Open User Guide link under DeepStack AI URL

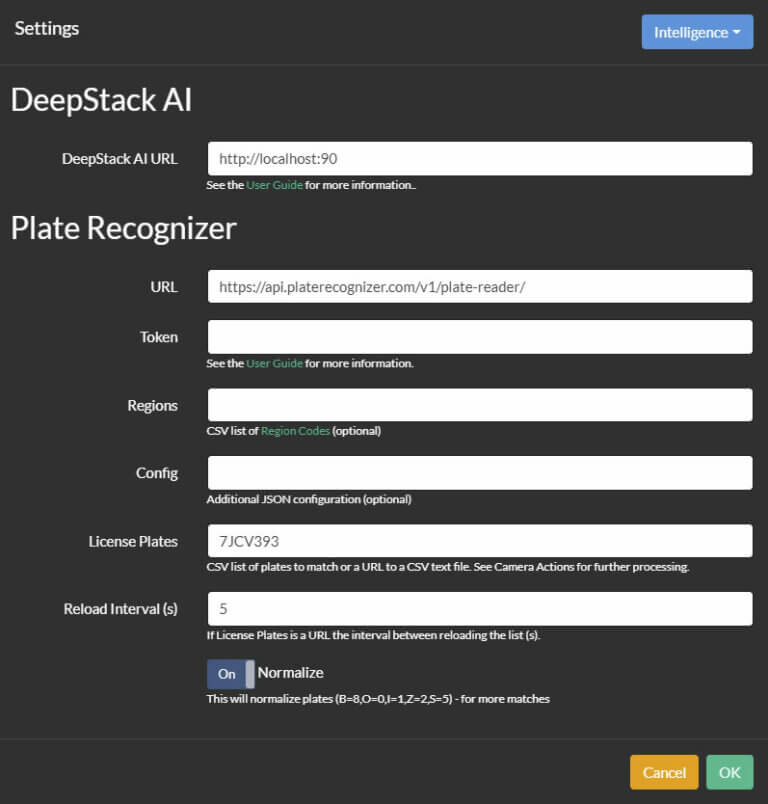[274, 185]
